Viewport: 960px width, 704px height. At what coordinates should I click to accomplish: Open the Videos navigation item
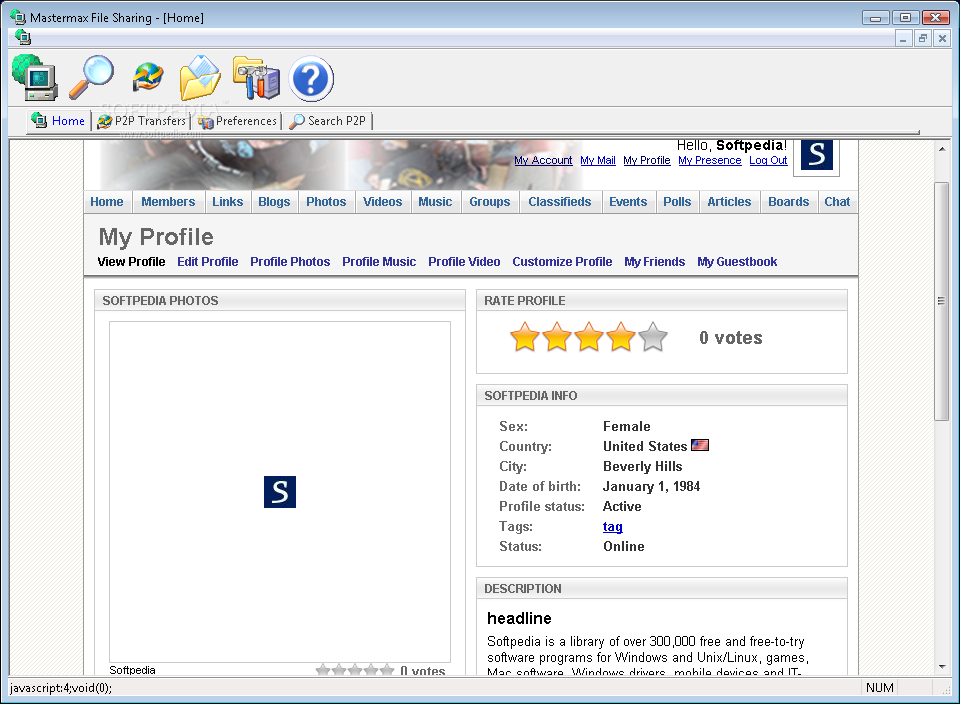(x=382, y=201)
